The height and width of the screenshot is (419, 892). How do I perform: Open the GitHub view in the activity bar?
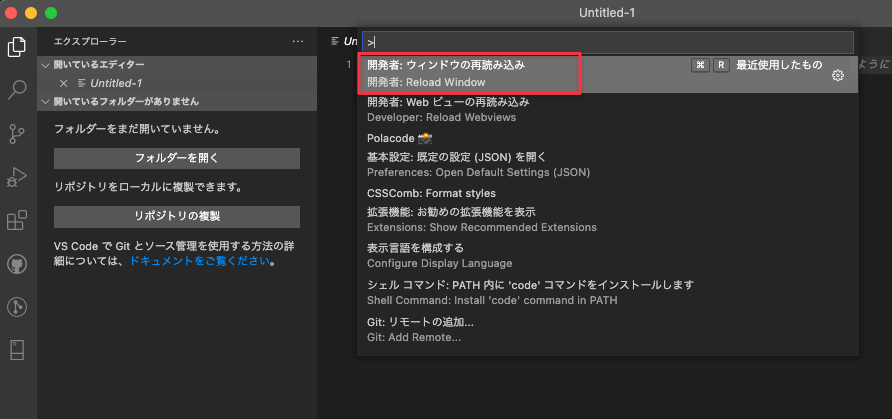(x=17, y=264)
